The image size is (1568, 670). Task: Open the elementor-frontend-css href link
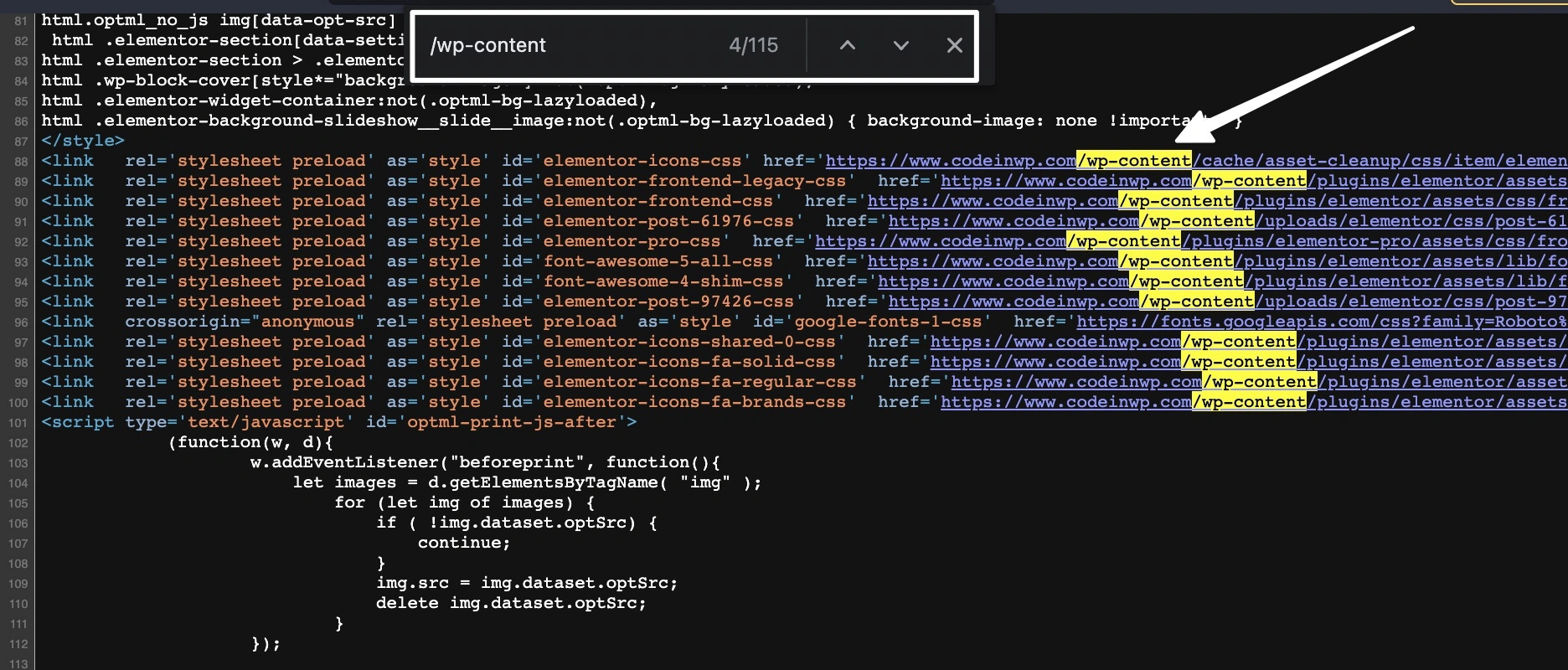click(x=993, y=201)
